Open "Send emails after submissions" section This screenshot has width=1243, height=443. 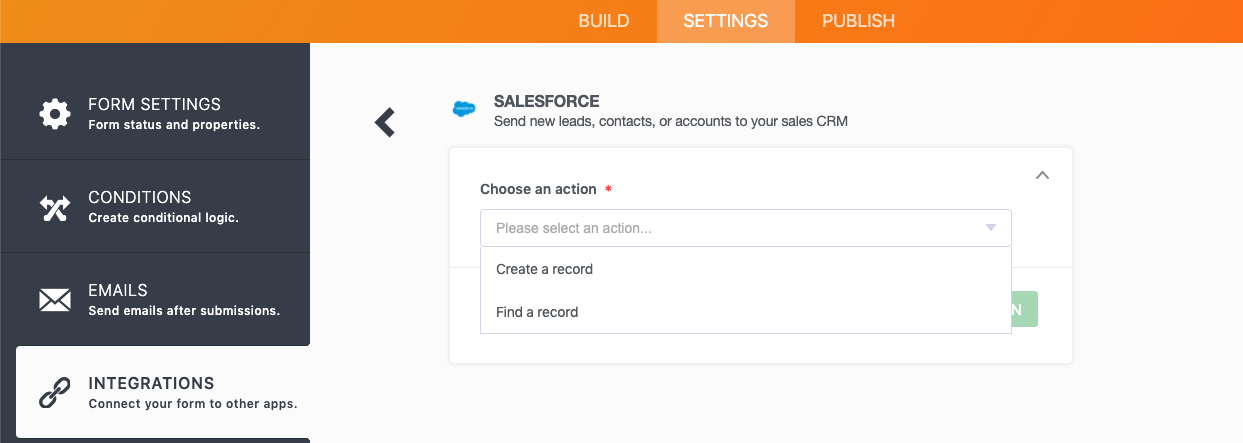pos(184,310)
